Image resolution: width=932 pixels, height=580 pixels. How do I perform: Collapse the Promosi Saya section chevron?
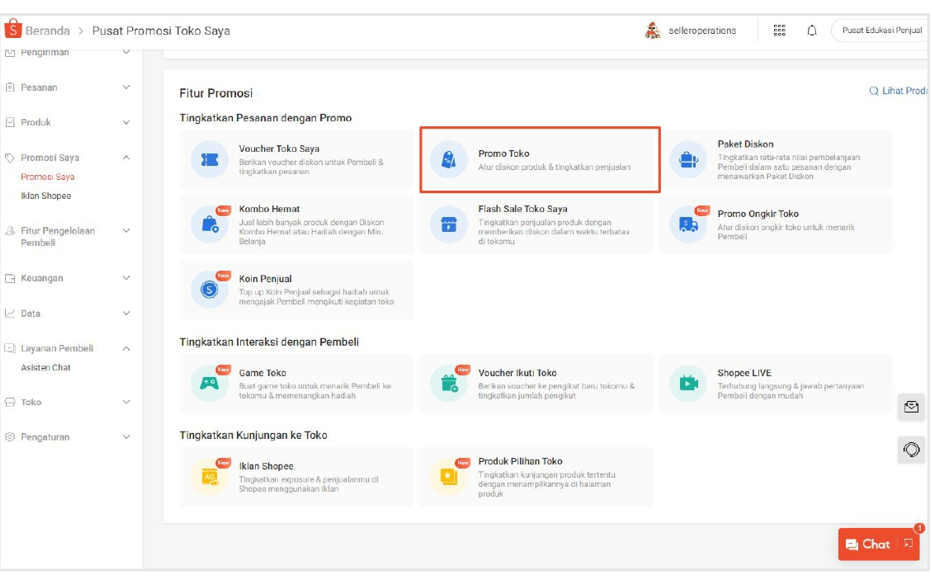click(x=126, y=157)
